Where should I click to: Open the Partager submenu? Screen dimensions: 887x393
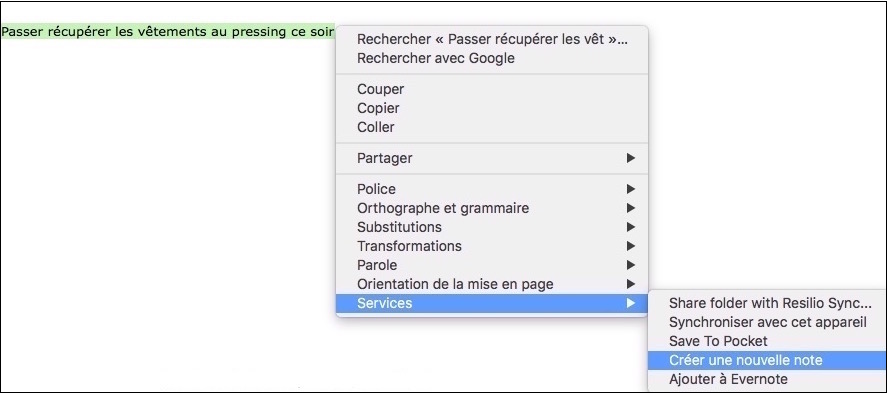tap(492, 158)
